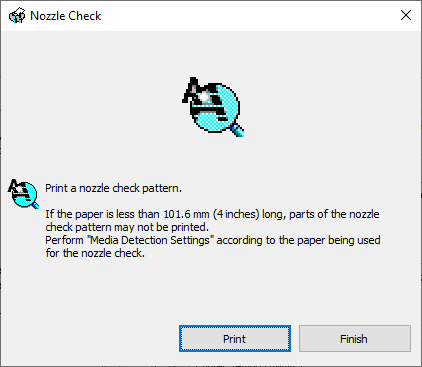Click the "Print a nozzle check pattern." text
422x367 pixels.
[113, 188]
